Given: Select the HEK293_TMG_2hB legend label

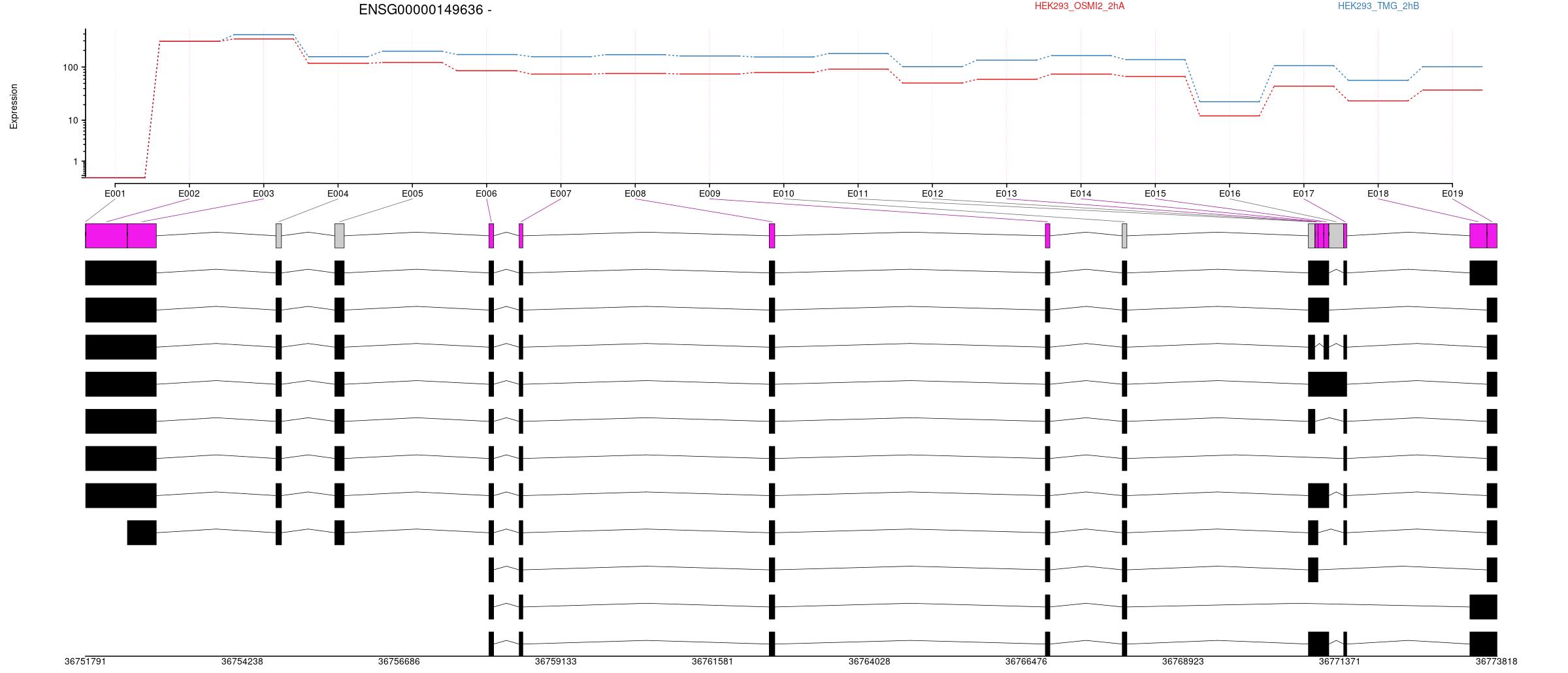Looking at the screenshot, I should (x=1378, y=6).
